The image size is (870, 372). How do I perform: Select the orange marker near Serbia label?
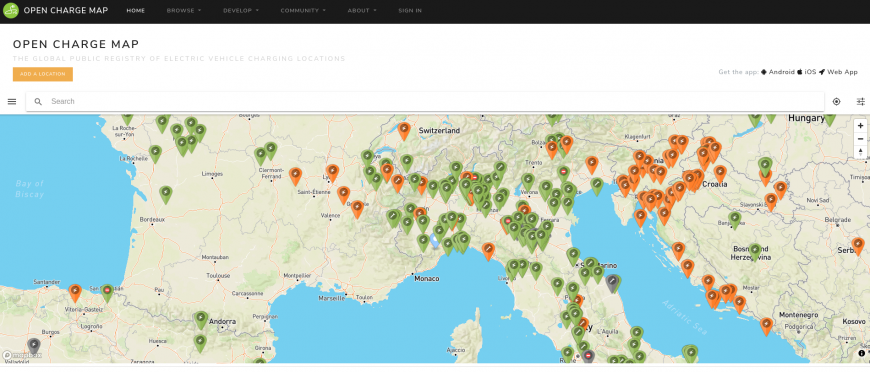[858, 245]
